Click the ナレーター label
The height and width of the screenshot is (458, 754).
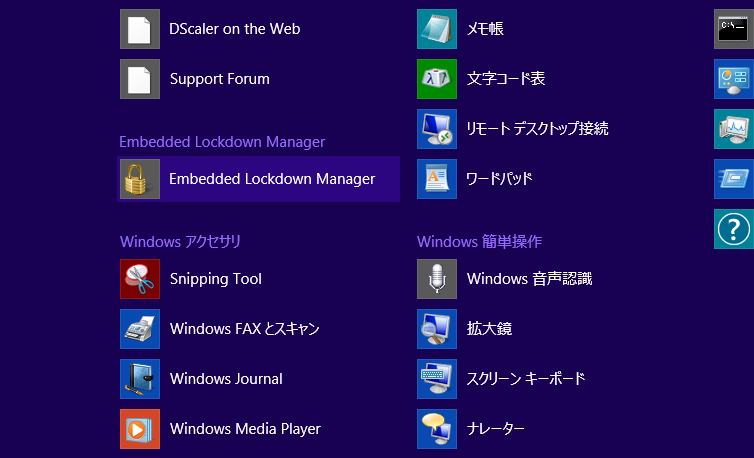pos(495,429)
